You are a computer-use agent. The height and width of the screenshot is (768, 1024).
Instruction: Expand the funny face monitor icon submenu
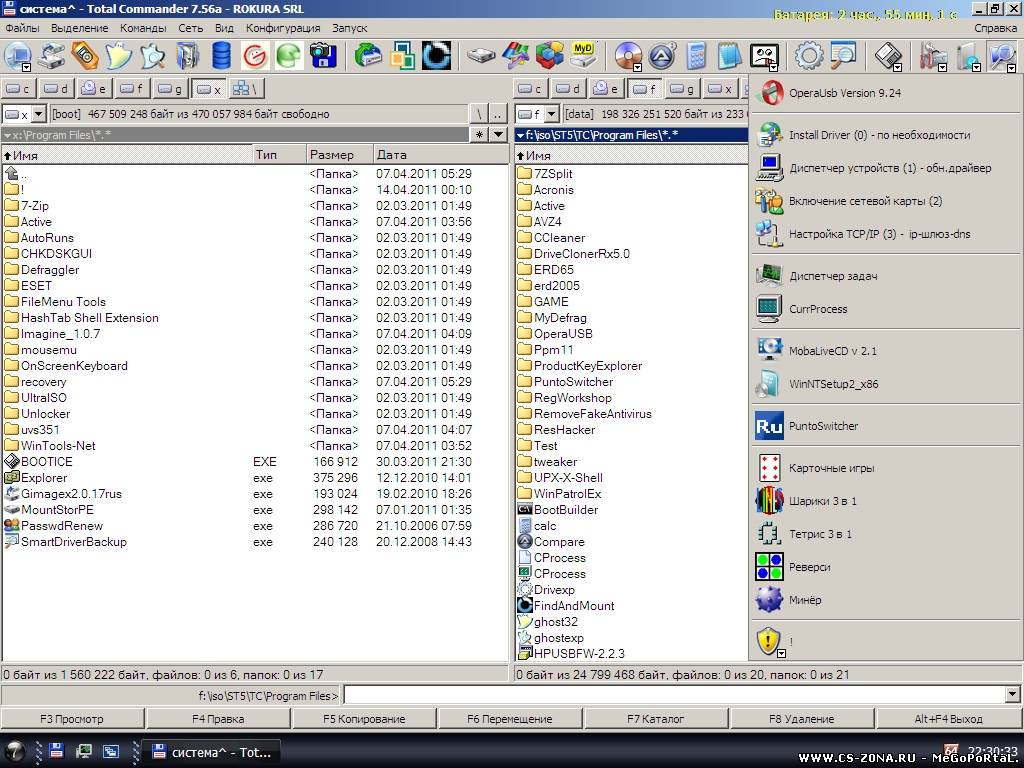773,67
